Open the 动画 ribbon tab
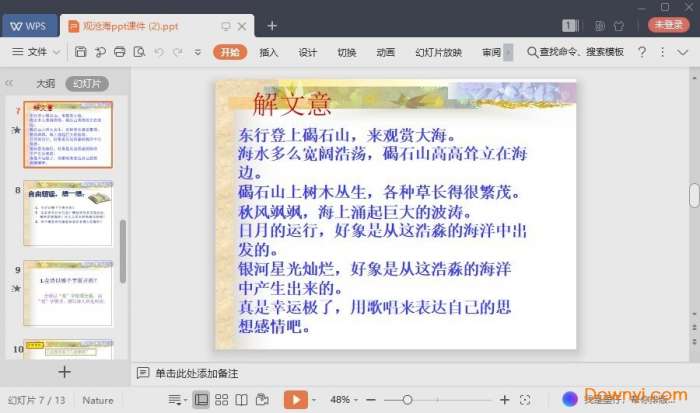 (386, 52)
